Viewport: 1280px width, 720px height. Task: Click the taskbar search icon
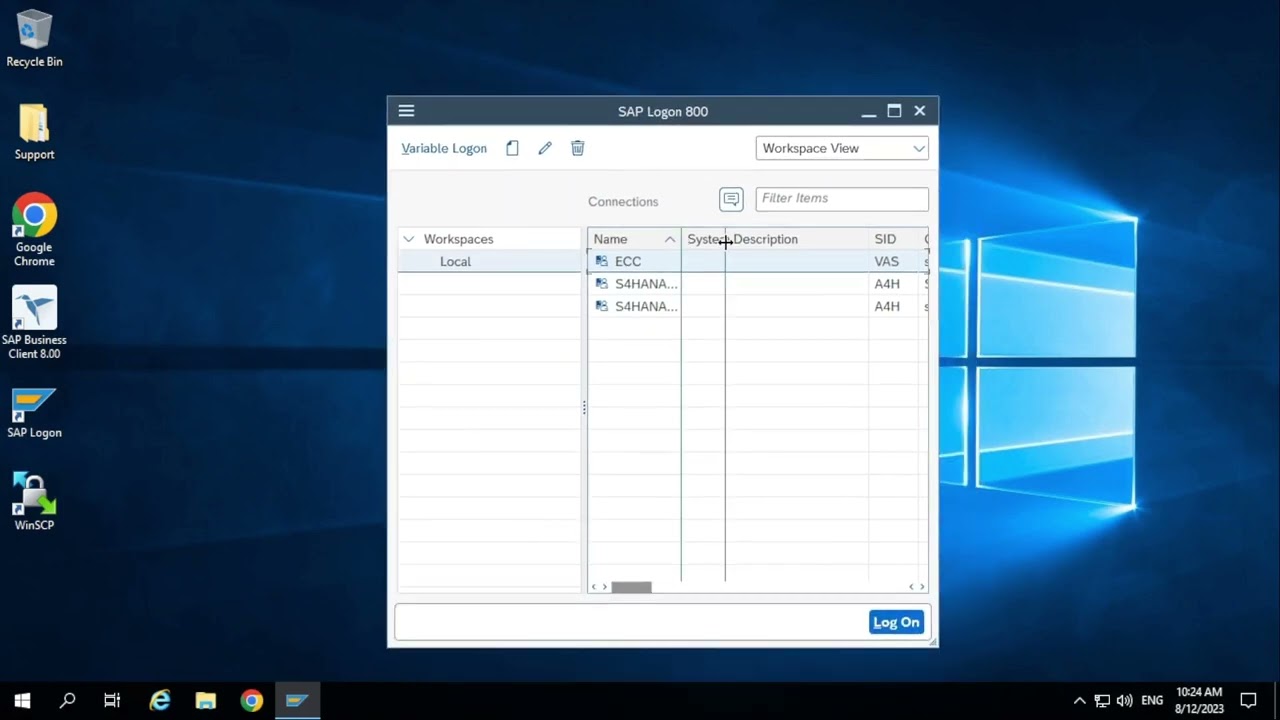tap(68, 700)
